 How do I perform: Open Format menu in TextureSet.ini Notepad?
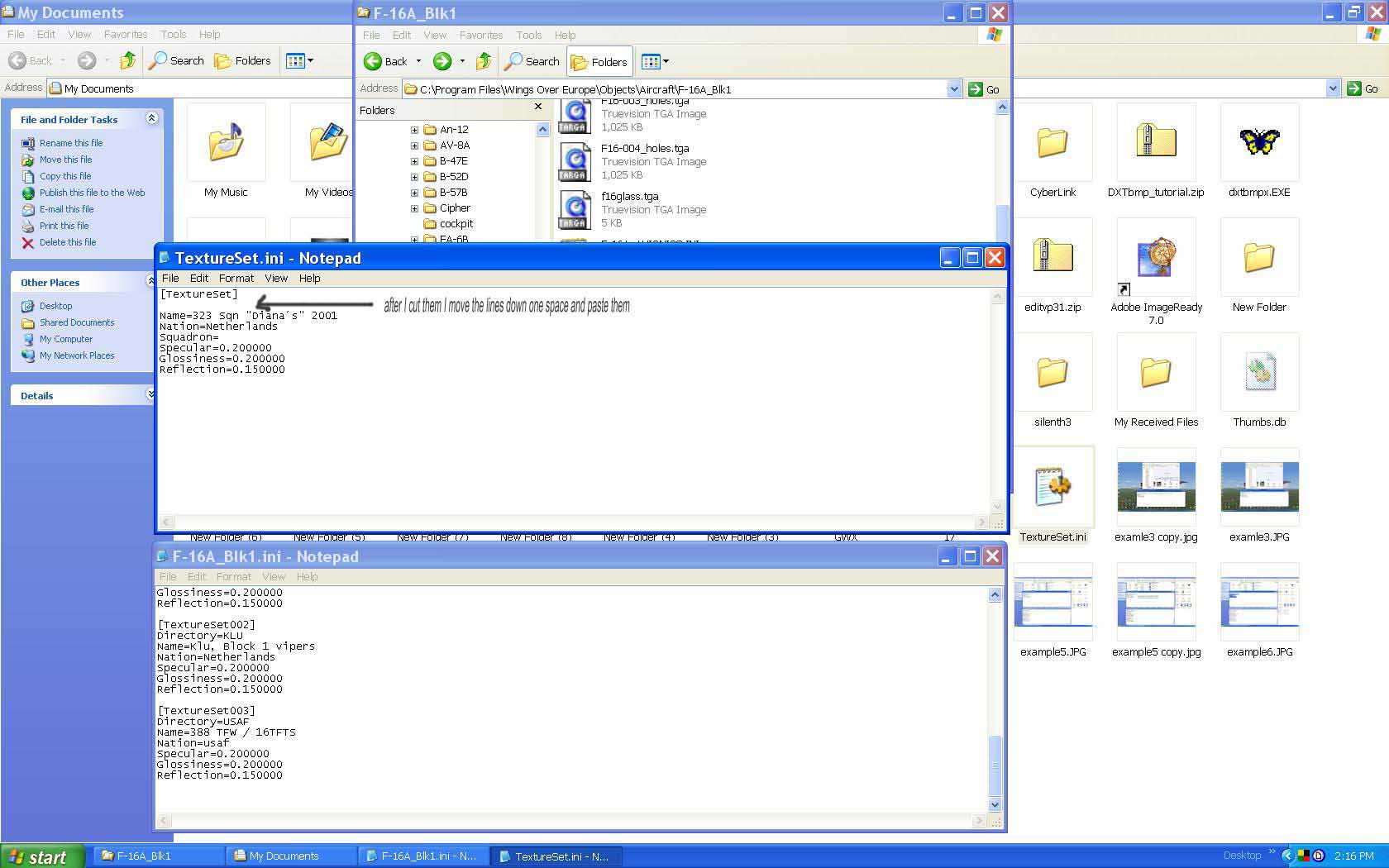coord(236,279)
